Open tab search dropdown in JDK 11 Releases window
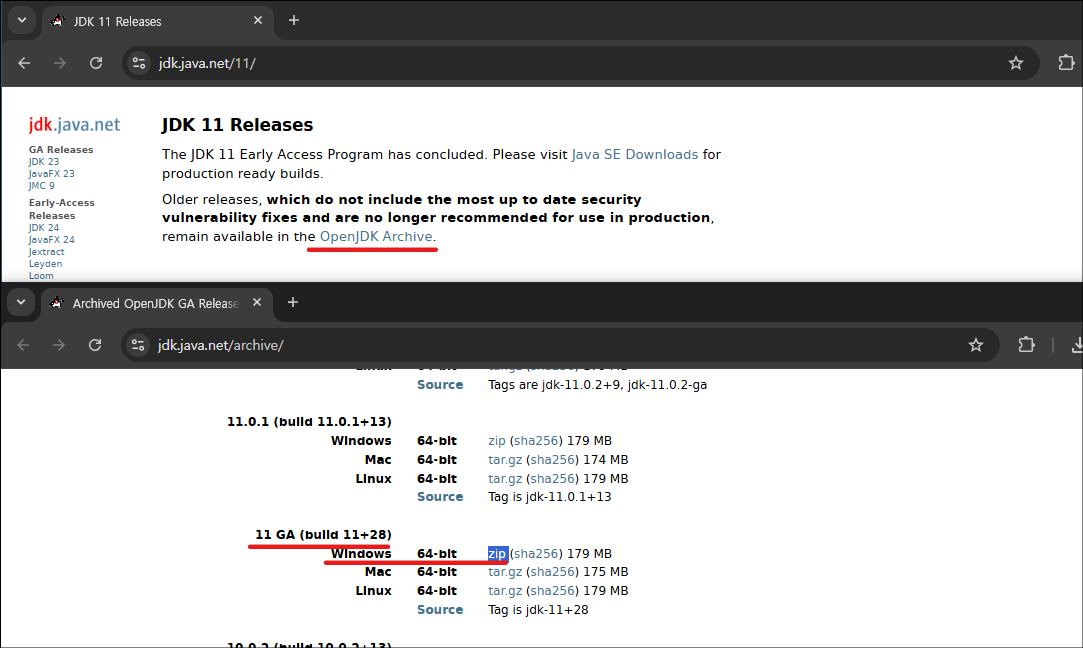 (x=21, y=20)
